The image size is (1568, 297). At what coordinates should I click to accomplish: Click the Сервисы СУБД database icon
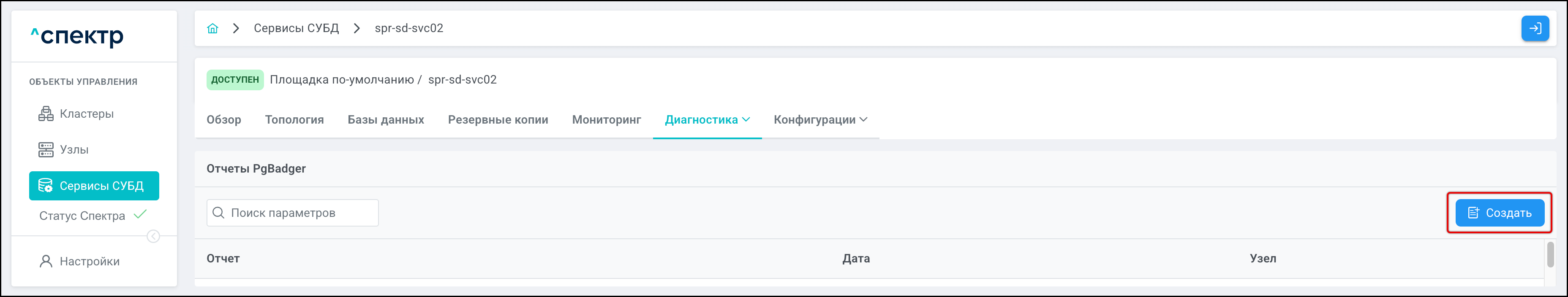point(46,186)
